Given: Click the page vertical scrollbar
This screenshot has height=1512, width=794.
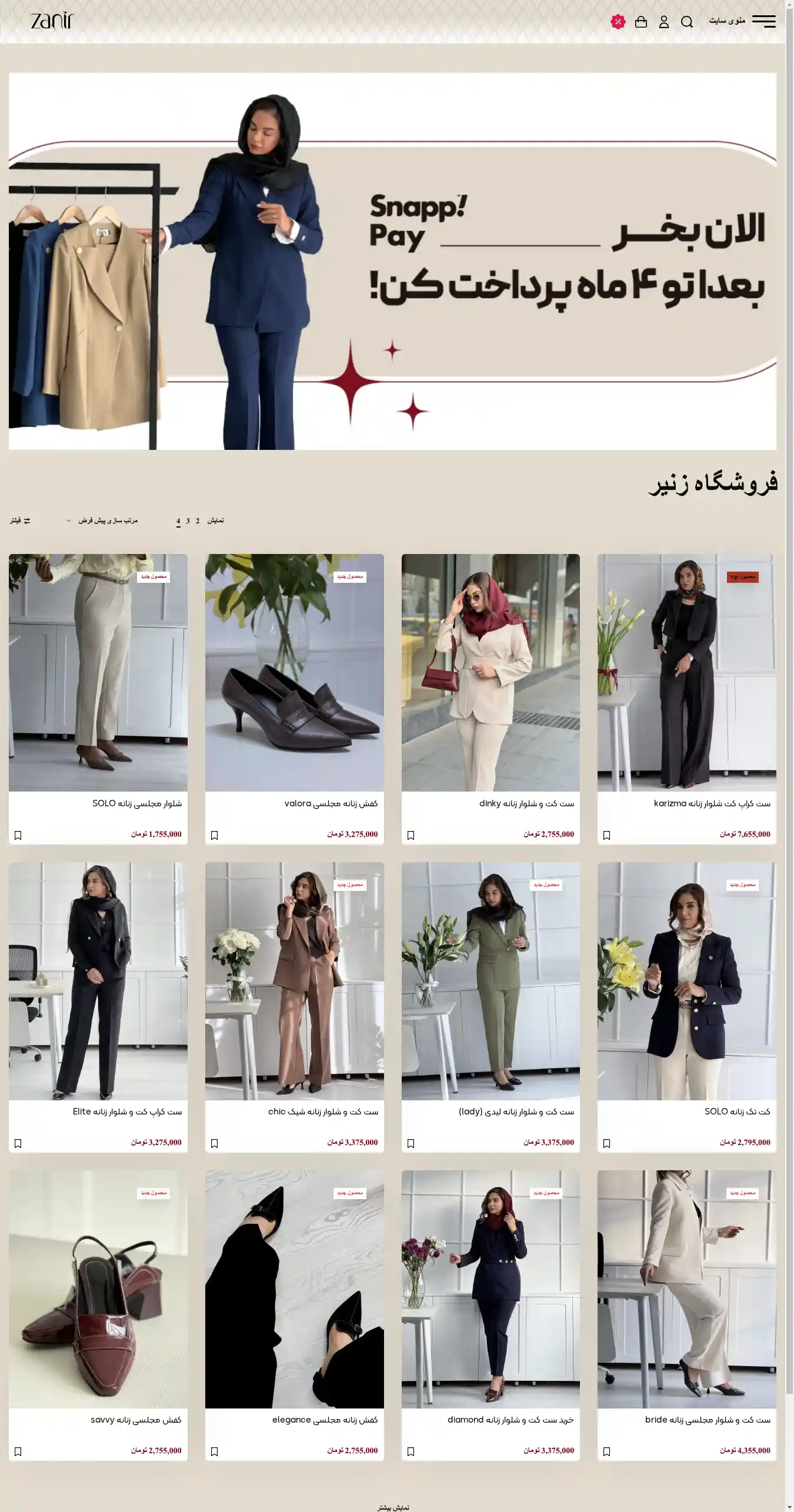Looking at the screenshot, I should [789, 756].
